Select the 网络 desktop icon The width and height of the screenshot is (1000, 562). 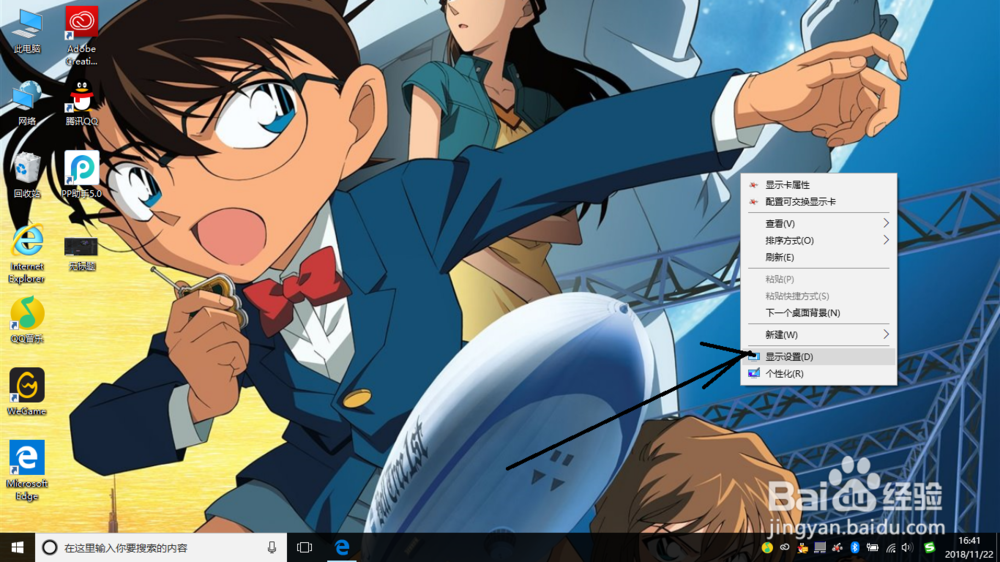click(x=27, y=104)
